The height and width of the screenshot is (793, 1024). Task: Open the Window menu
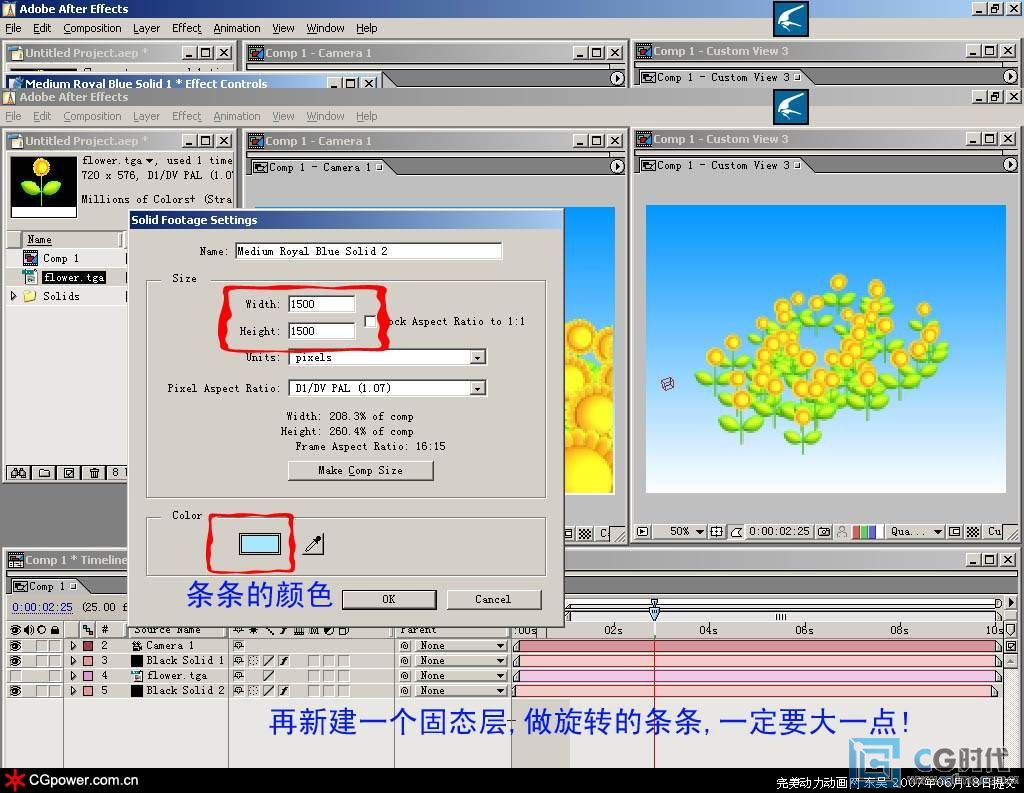(325, 28)
